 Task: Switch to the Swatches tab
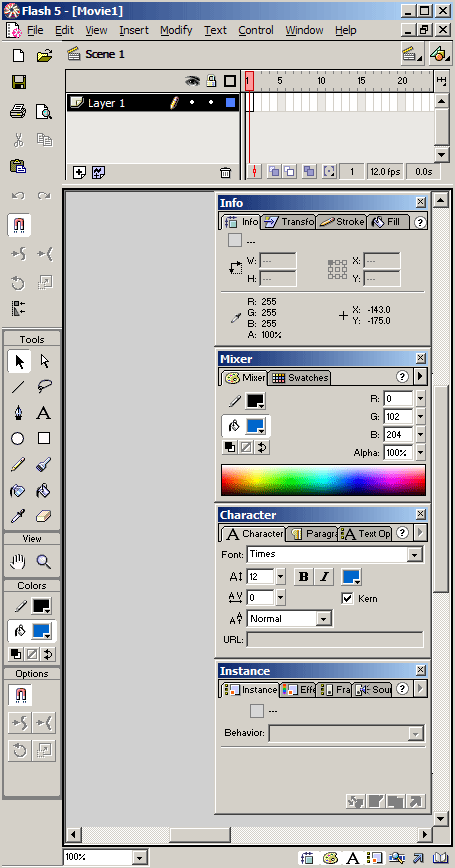tap(301, 378)
